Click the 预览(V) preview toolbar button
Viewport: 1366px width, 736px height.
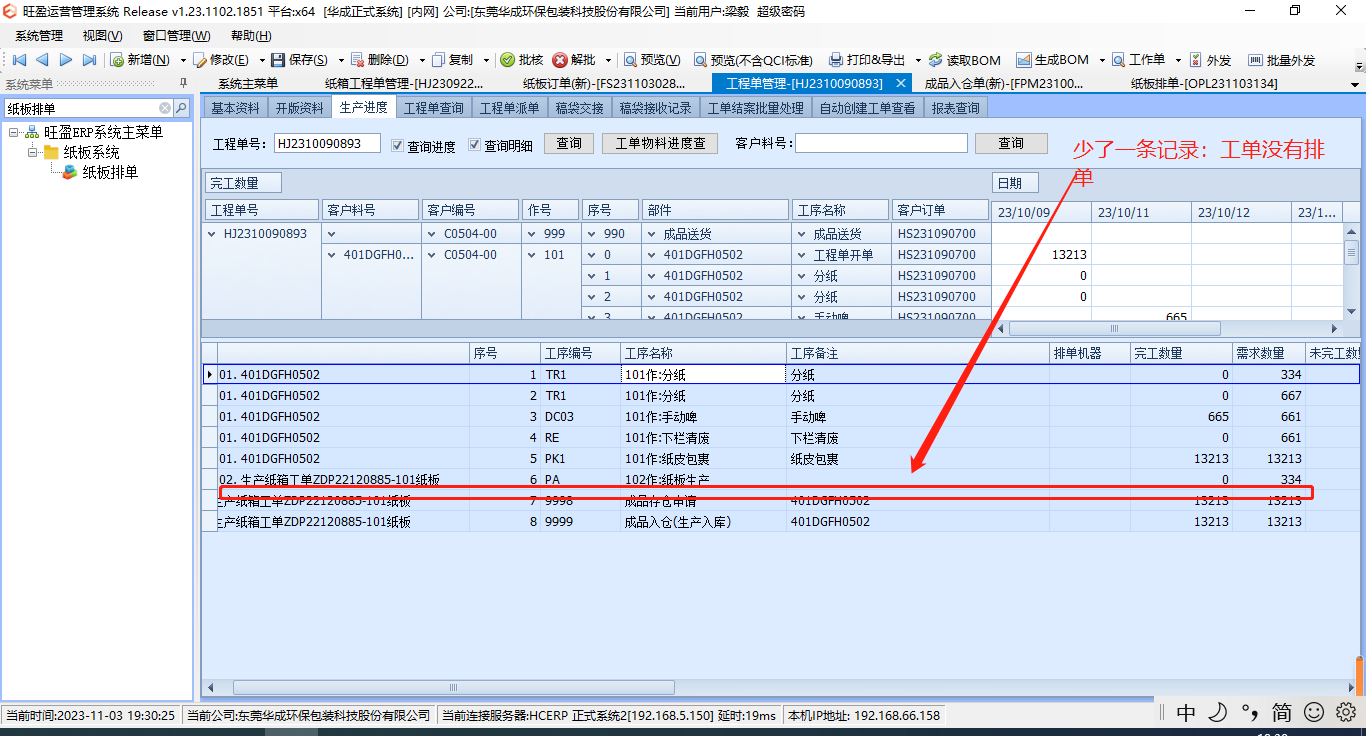click(x=652, y=60)
